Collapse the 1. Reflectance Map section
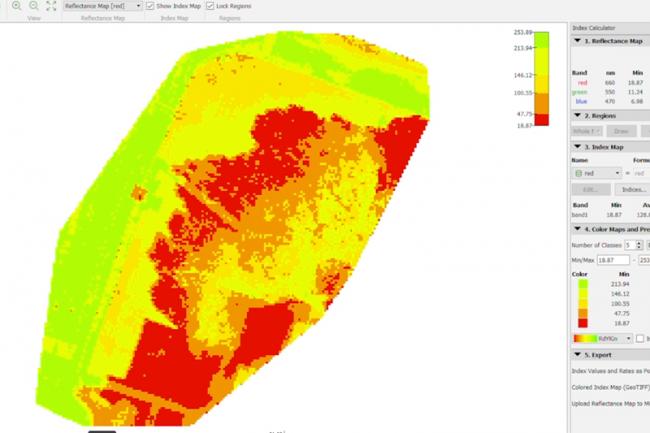Viewport: 650px width, 433px height. point(578,41)
